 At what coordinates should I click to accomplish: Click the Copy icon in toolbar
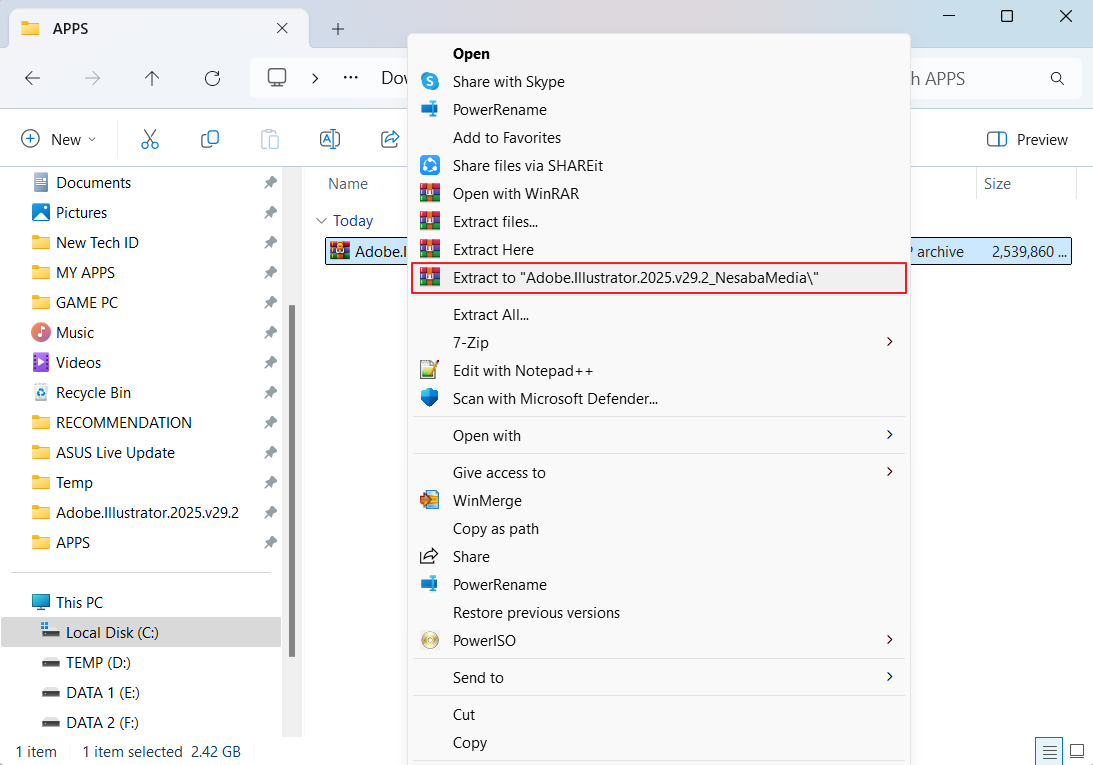[x=210, y=139]
